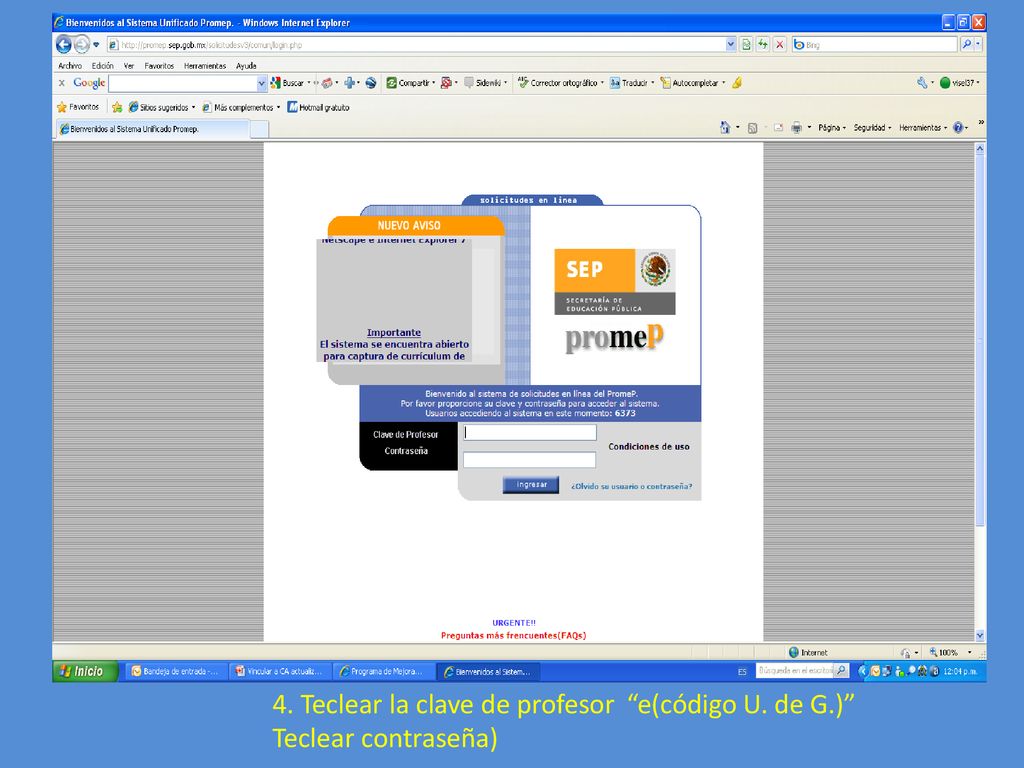Image resolution: width=1024 pixels, height=768 pixels.
Task: Click the visel37 account button
Action: 957,83
